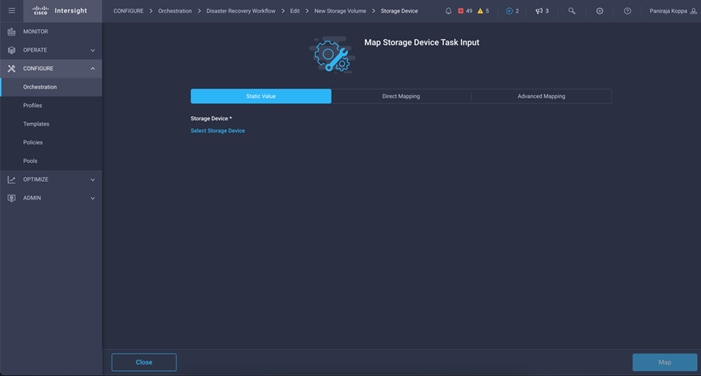Switch to the Direct Mapping tab
Viewport: 701px width, 376px height.
tap(401, 96)
